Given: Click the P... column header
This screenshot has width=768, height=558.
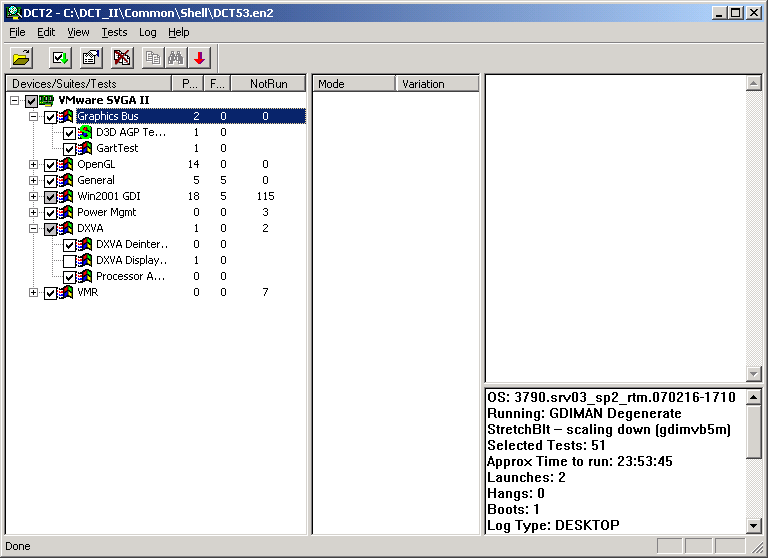Looking at the screenshot, I should [188, 84].
